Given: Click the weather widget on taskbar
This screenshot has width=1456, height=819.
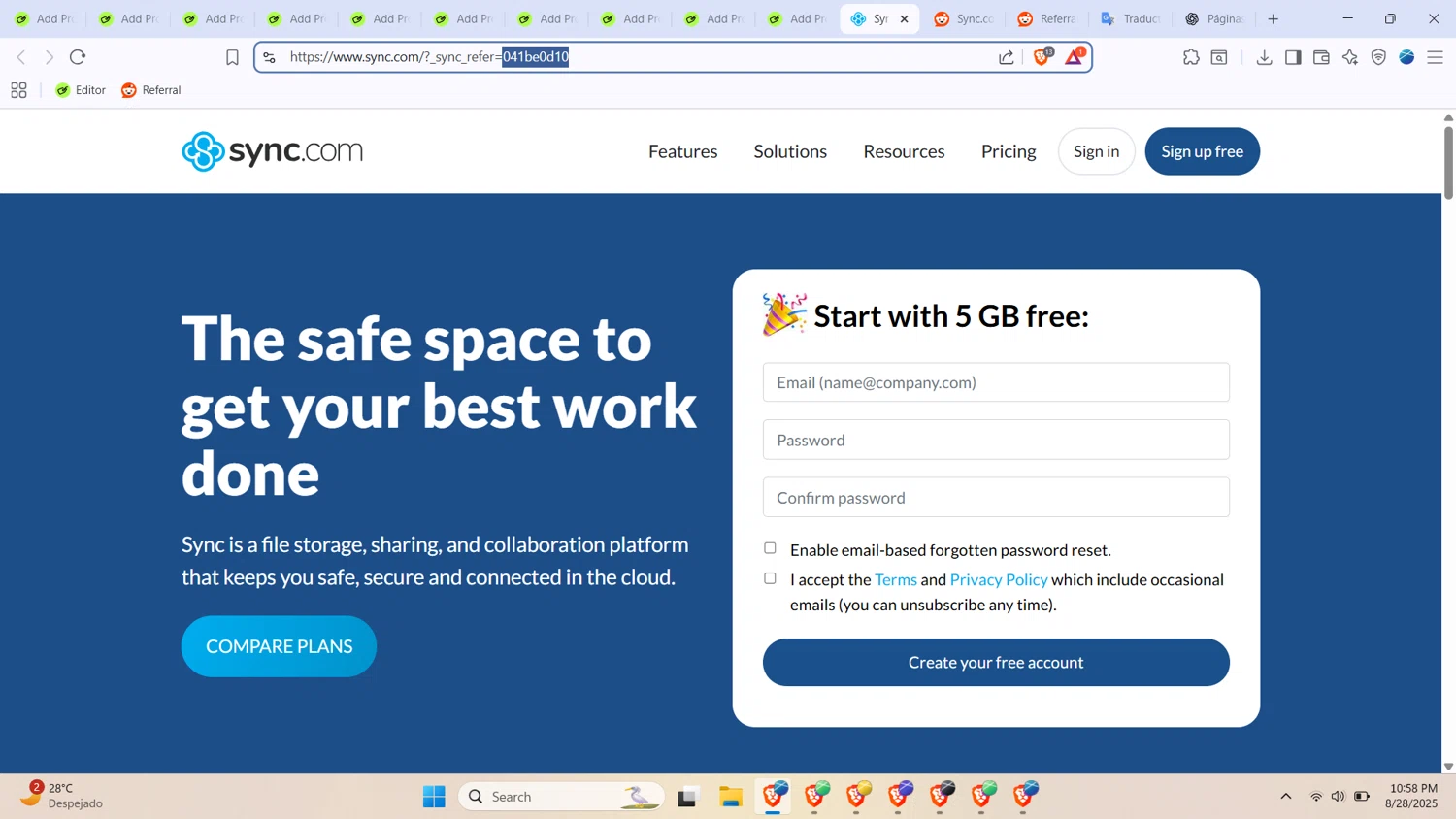Looking at the screenshot, I should point(61,796).
